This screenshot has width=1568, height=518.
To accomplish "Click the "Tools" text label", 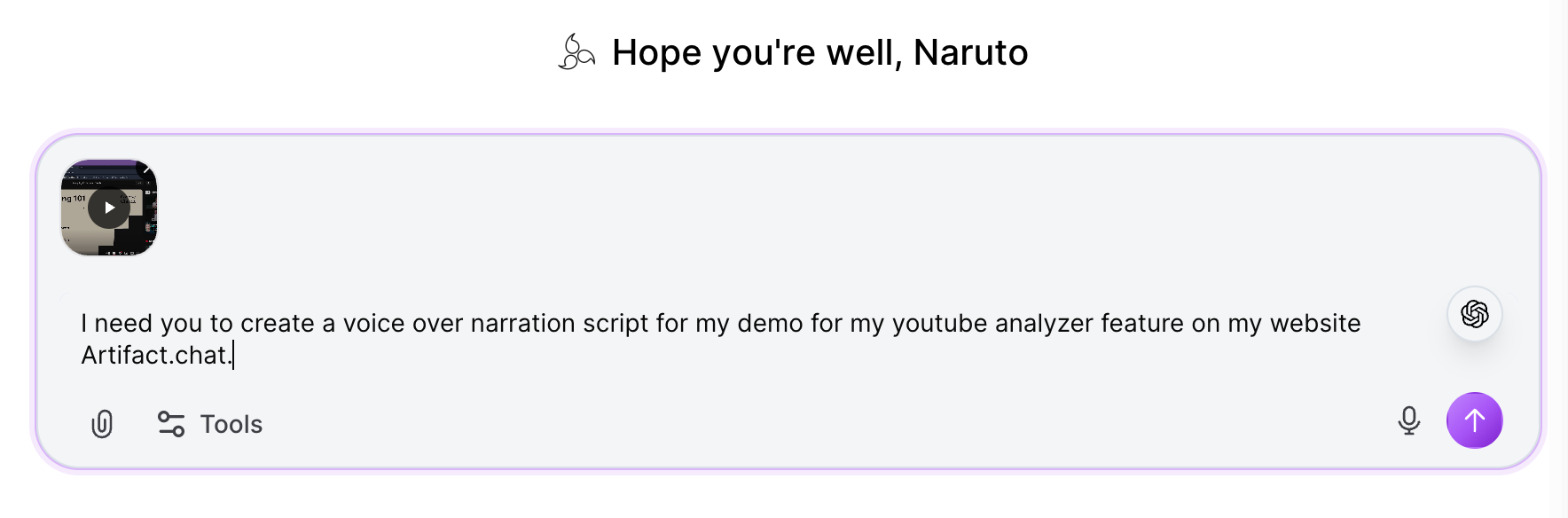I will tap(231, 424).
